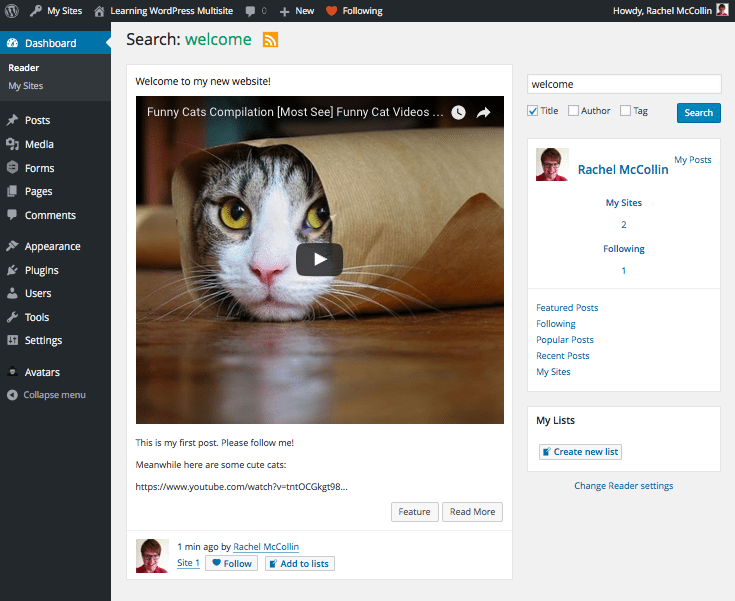Open the Site 1 link

point(188,563)
